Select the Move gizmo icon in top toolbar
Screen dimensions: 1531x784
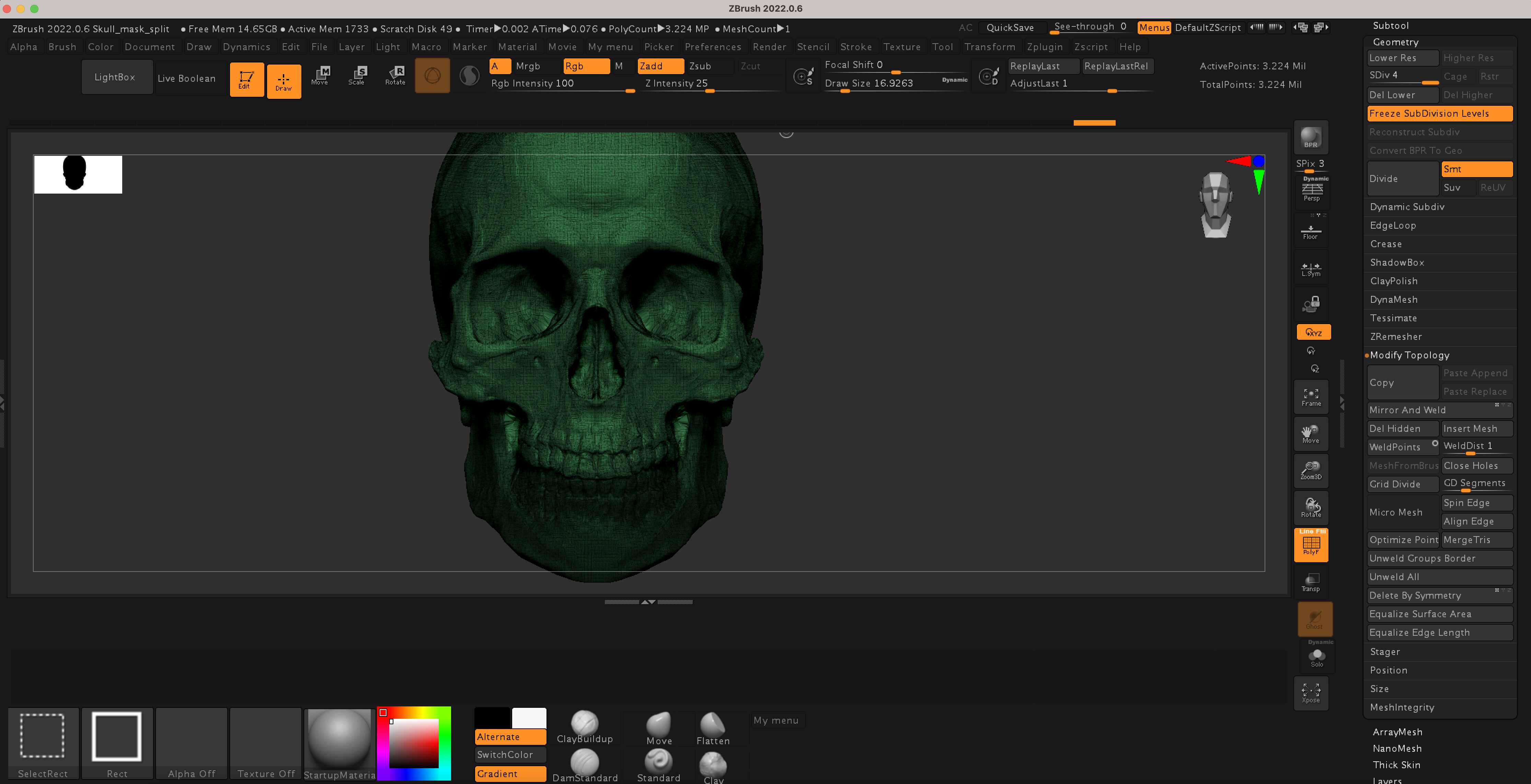[320, 76]
